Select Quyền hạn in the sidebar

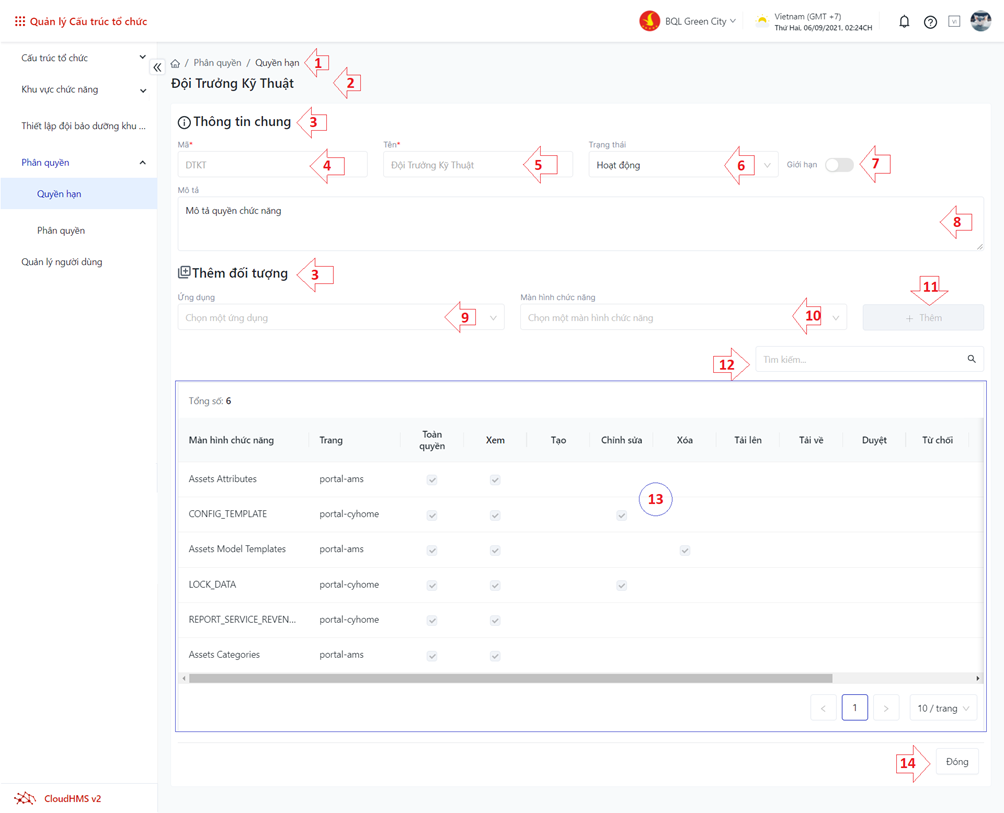pos(59,194)
